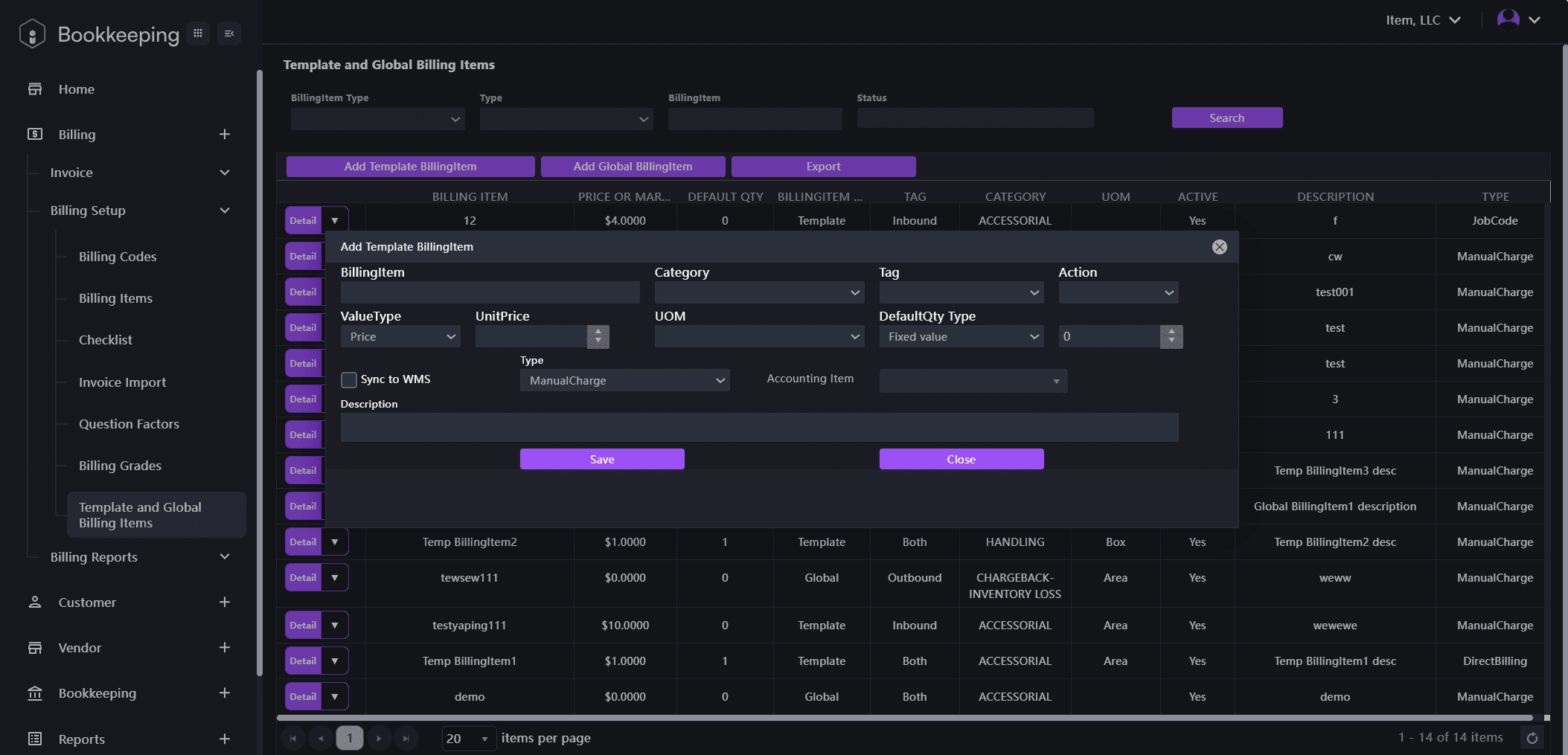1568x755 pixels.
Task: Select page 1 in pager
Action: 350,738
